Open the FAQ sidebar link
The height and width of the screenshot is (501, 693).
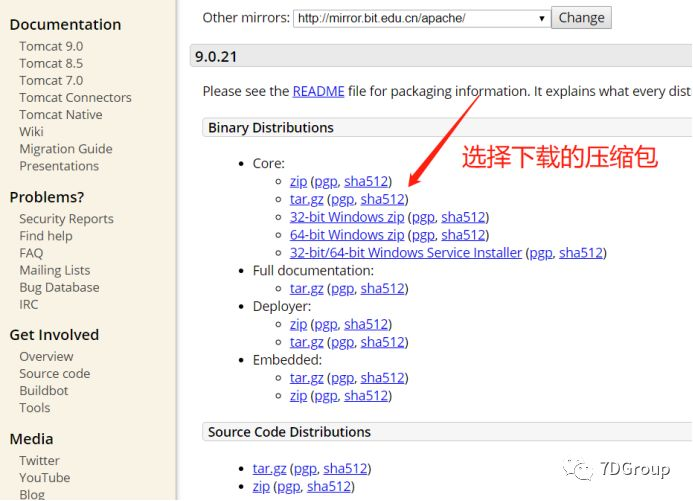[x=31, y=253]
